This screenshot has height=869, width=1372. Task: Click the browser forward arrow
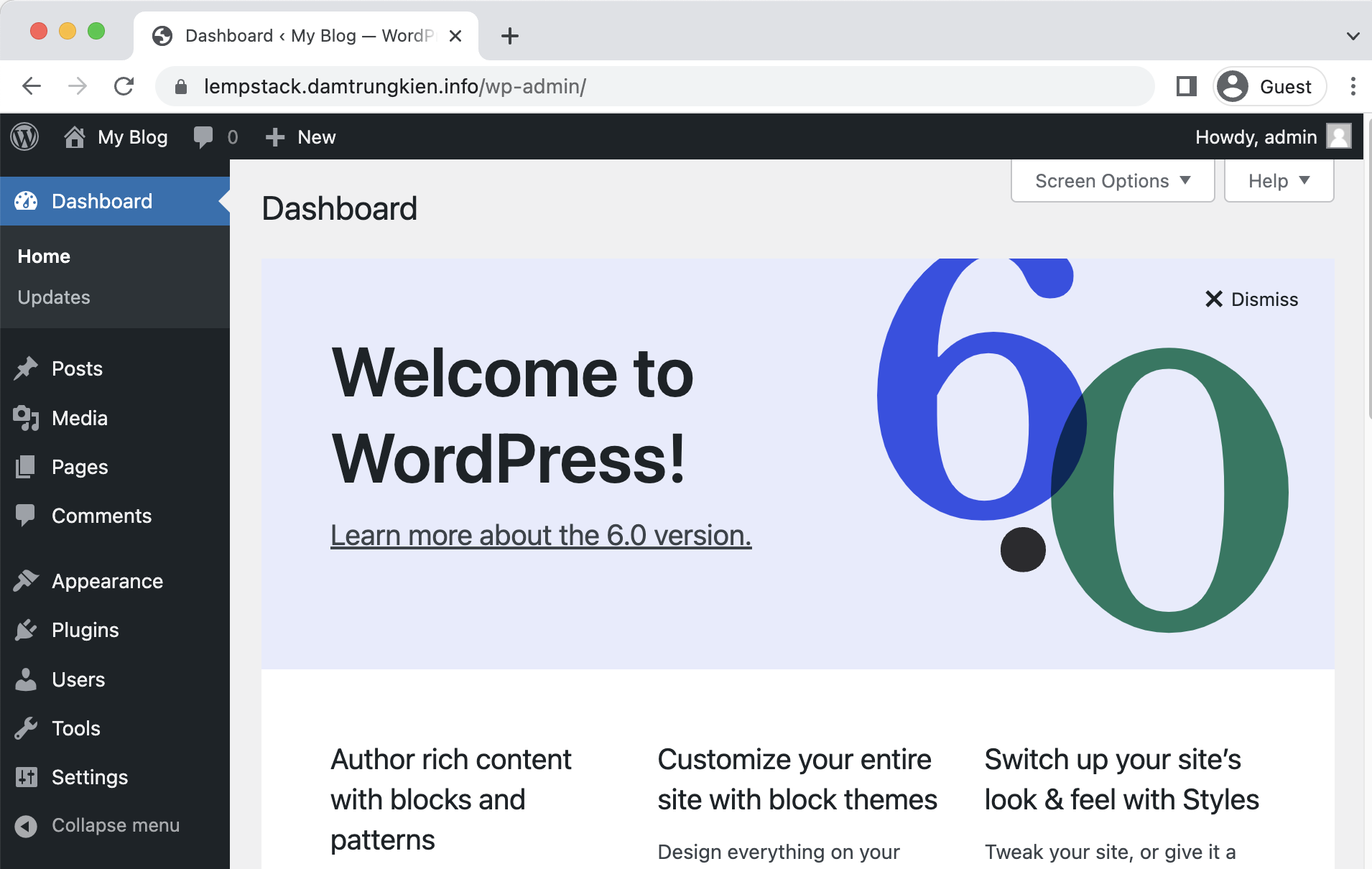tap(78, 86)
